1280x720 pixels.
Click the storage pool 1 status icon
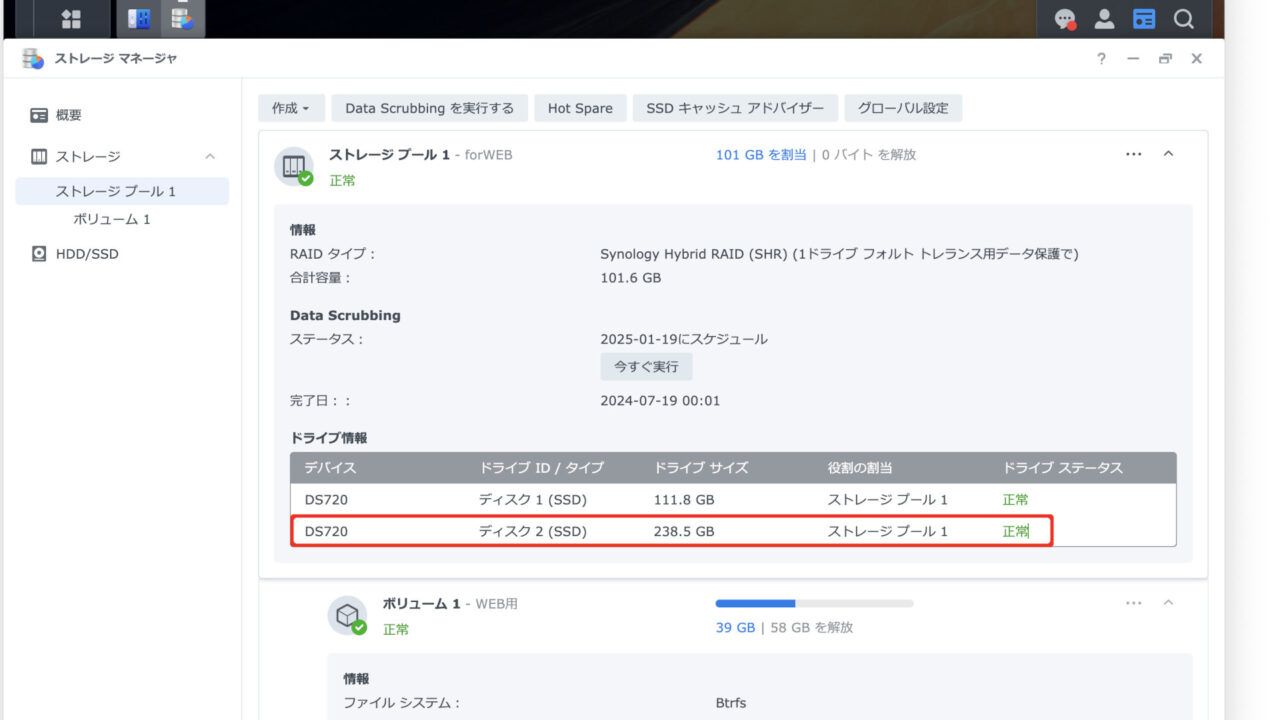[294, 166]
